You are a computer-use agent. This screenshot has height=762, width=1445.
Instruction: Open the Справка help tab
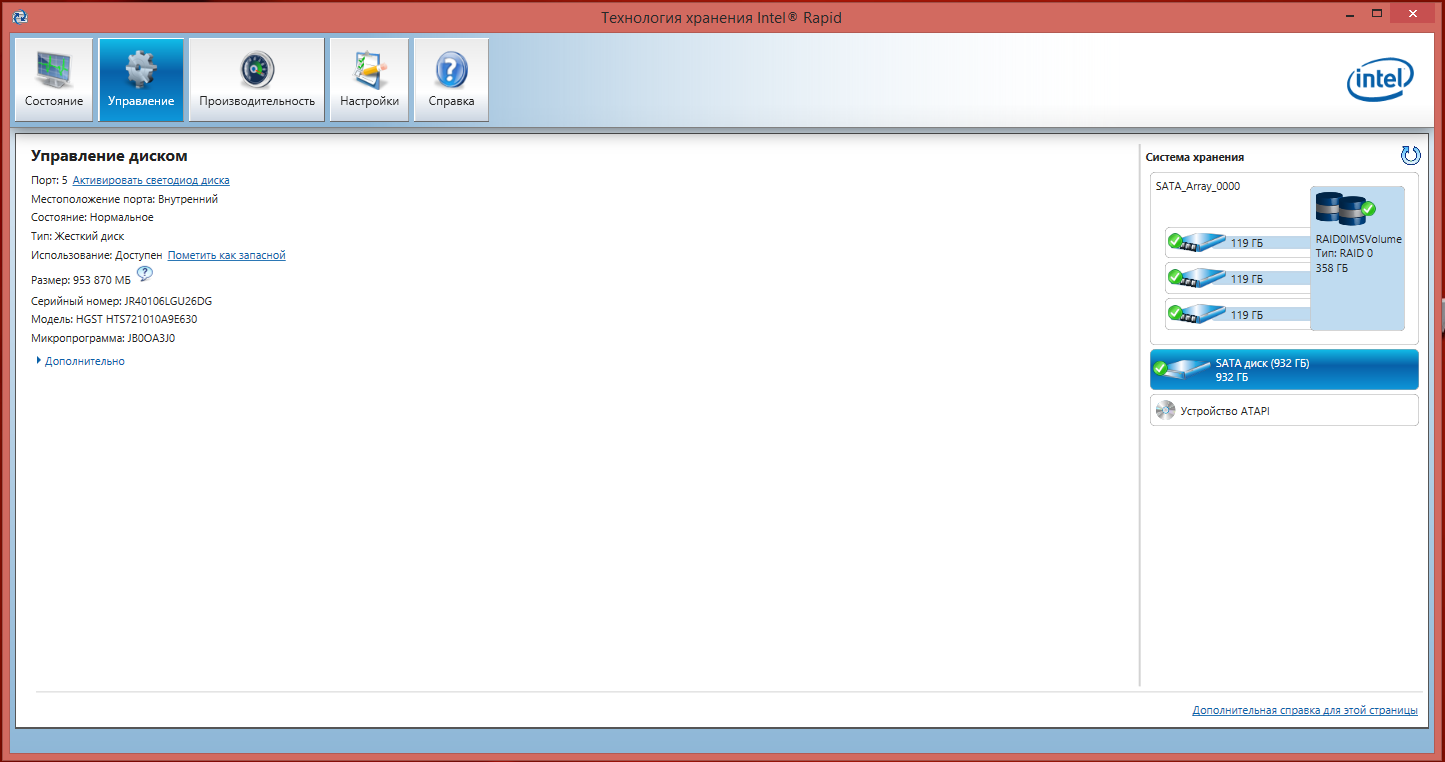(x=451, y=80)
